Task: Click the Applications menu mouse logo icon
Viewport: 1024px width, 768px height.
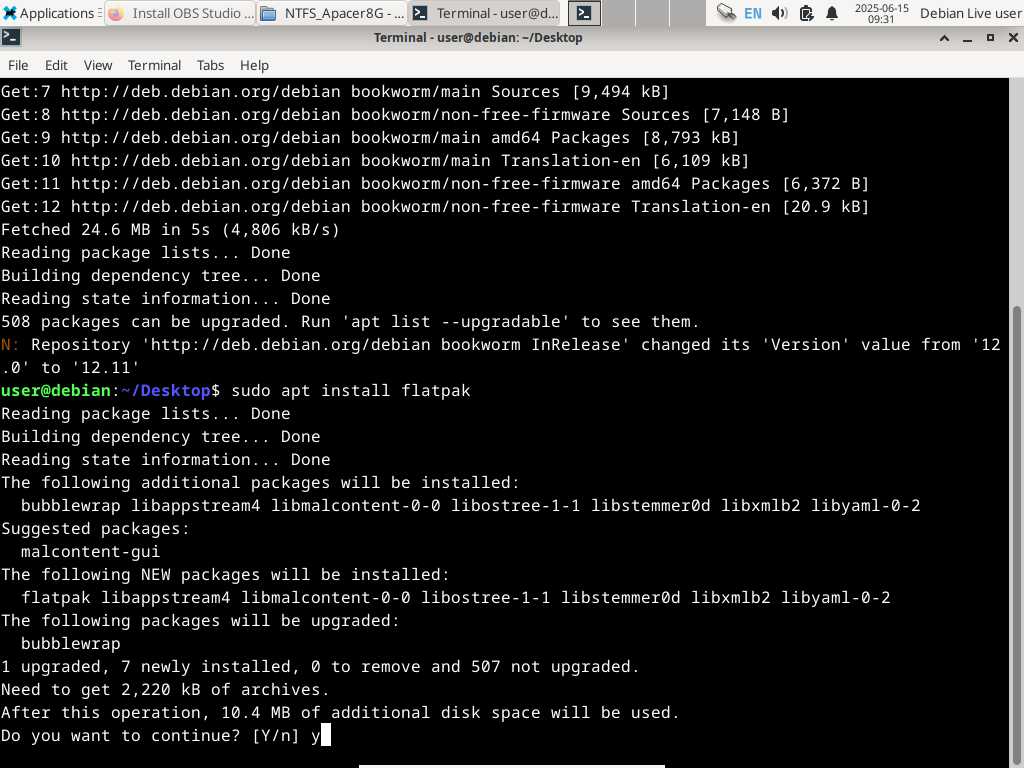Action: (x=10, y=13)
